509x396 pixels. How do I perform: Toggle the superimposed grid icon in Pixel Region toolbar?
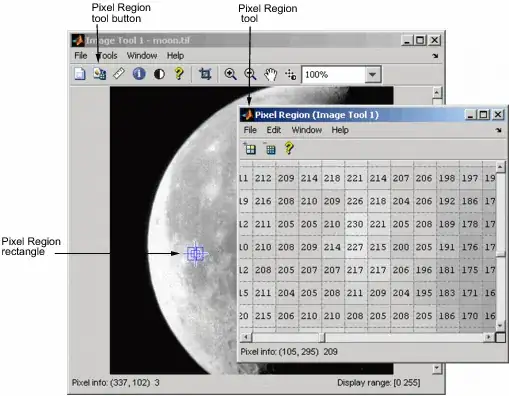point(250,149)
